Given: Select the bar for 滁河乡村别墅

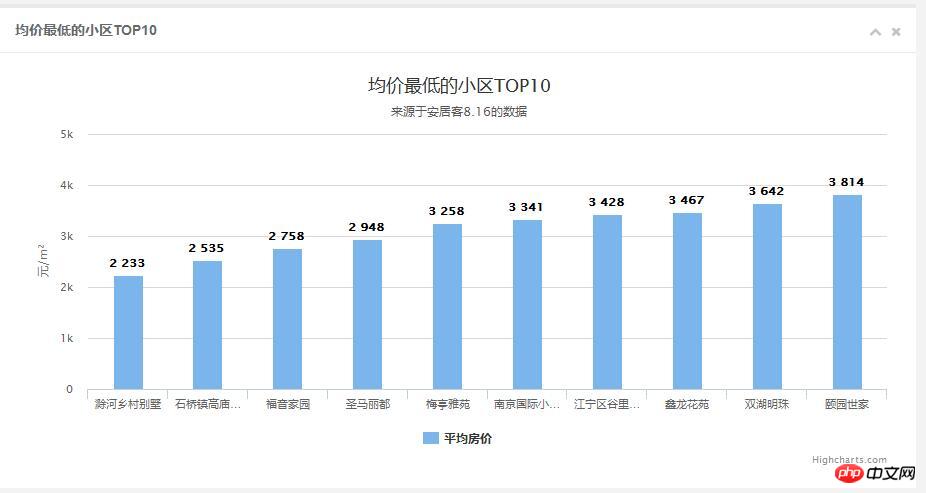Looking at the screenshot, I should click(128, 332).
